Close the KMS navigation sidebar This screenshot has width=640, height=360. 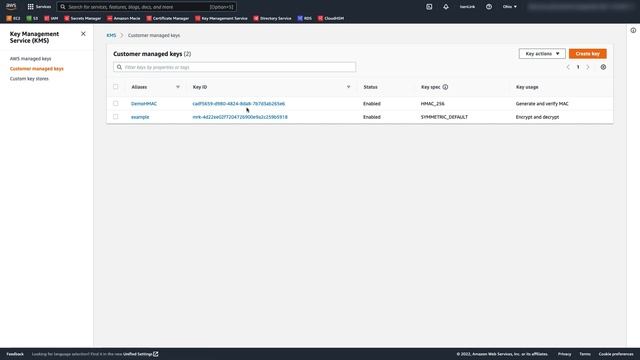click(83, 34)
